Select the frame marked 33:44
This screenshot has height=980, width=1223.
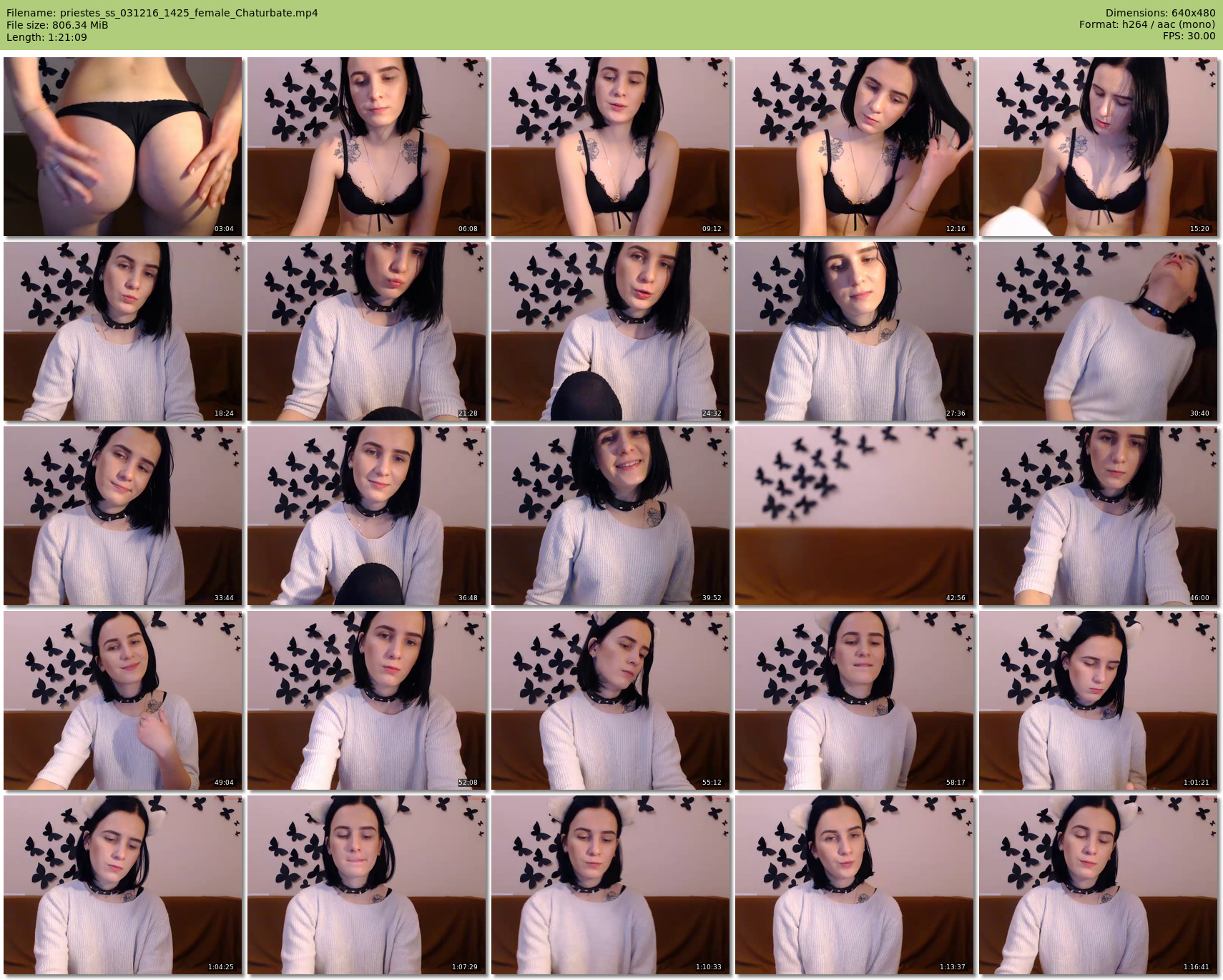click(123, 516)
